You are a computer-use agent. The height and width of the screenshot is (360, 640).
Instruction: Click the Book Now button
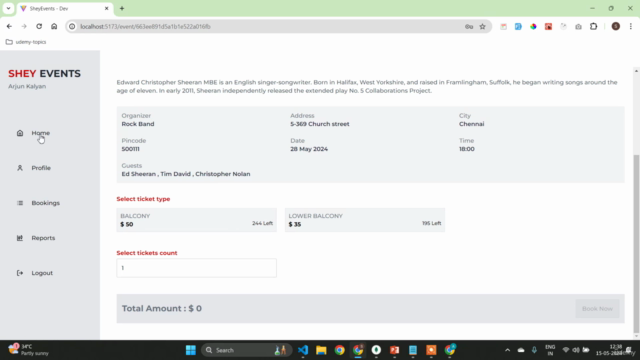597,309
